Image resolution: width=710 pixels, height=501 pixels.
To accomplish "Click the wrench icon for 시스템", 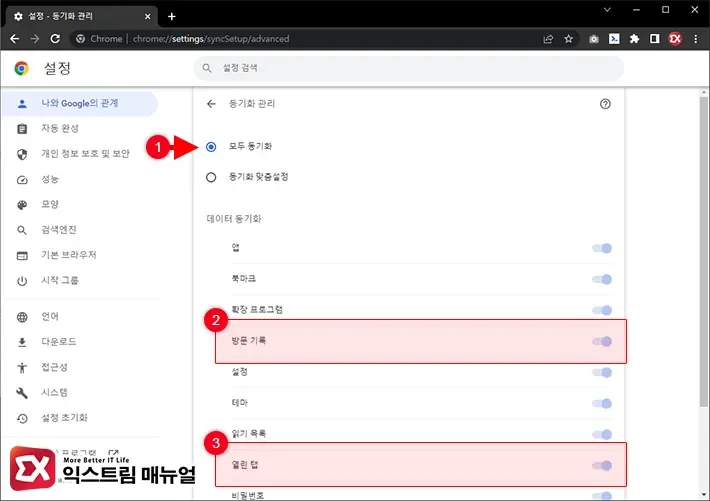I will point(22,393).
